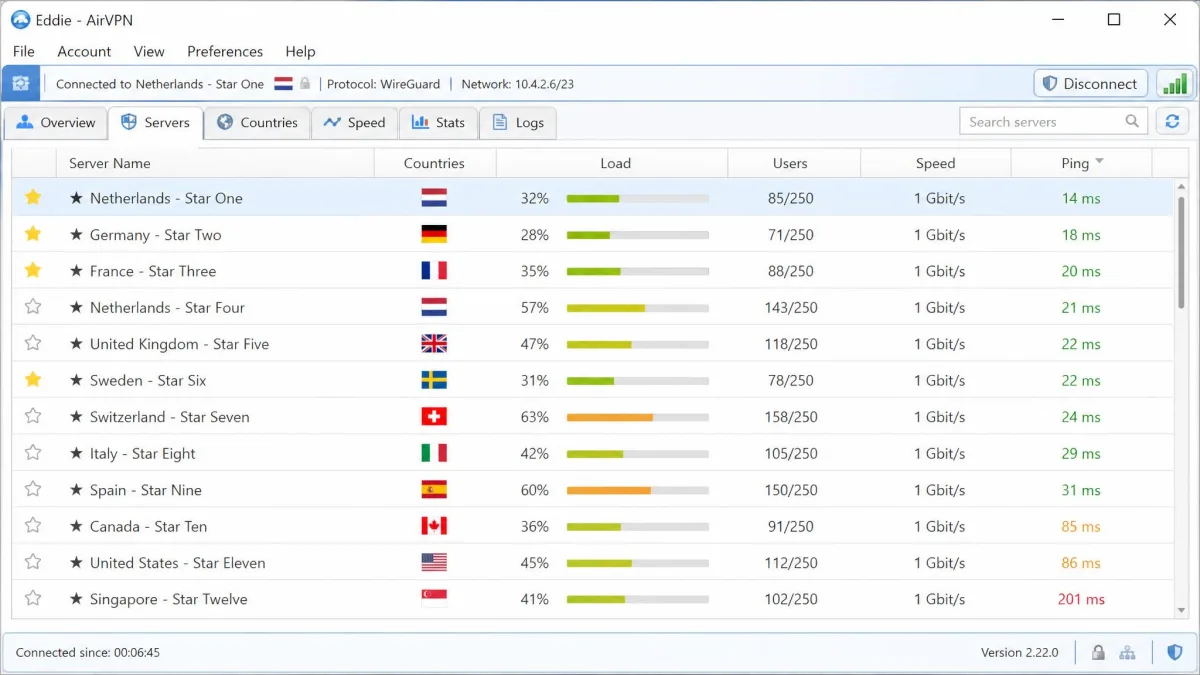Favorite Switzerland - Star Seven star
This screenshot has height=675, width=1200.
(x=33, y=416)
